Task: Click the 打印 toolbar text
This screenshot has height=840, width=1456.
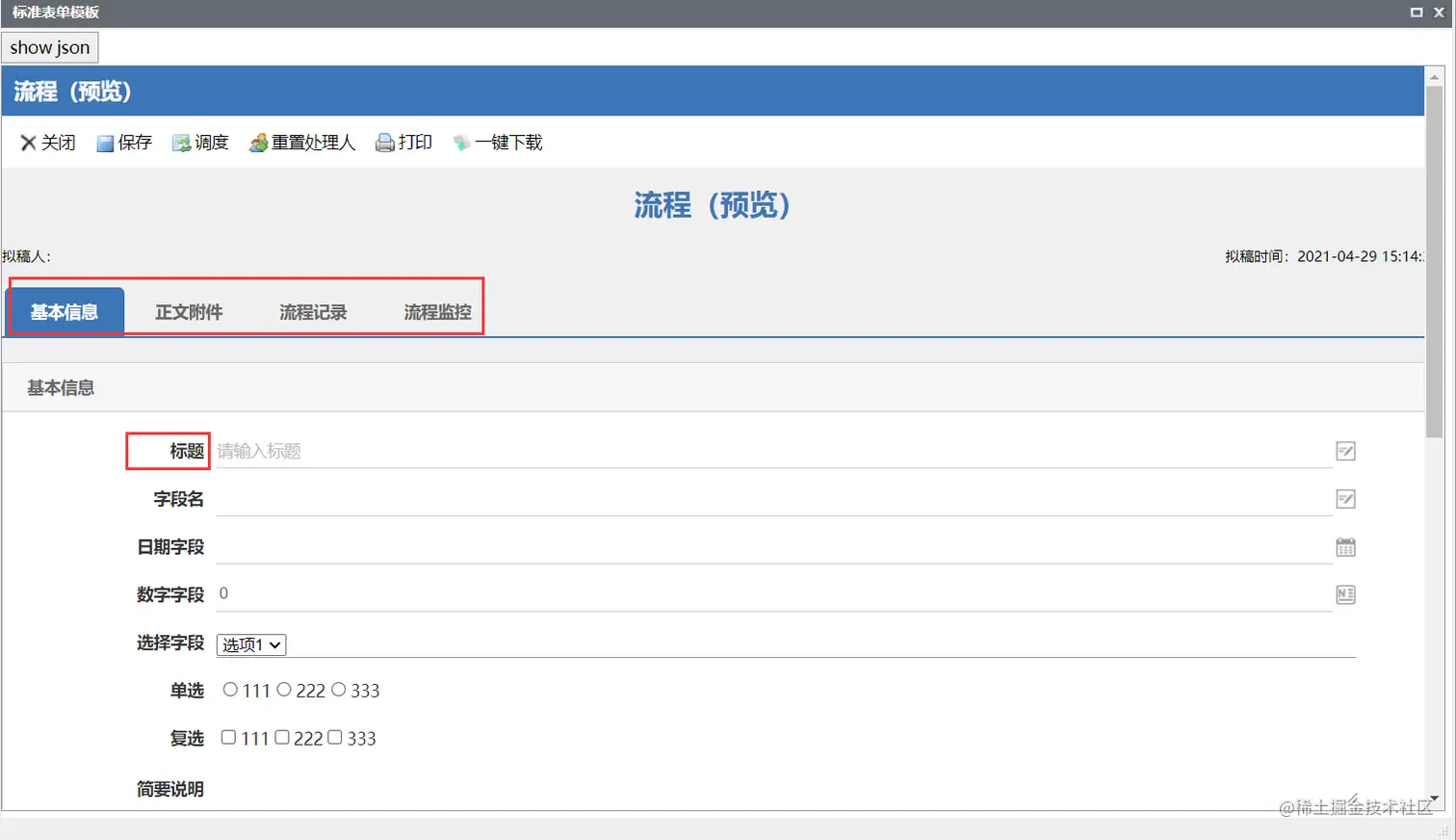Action: pyautogui.click(x=415, y=143)
